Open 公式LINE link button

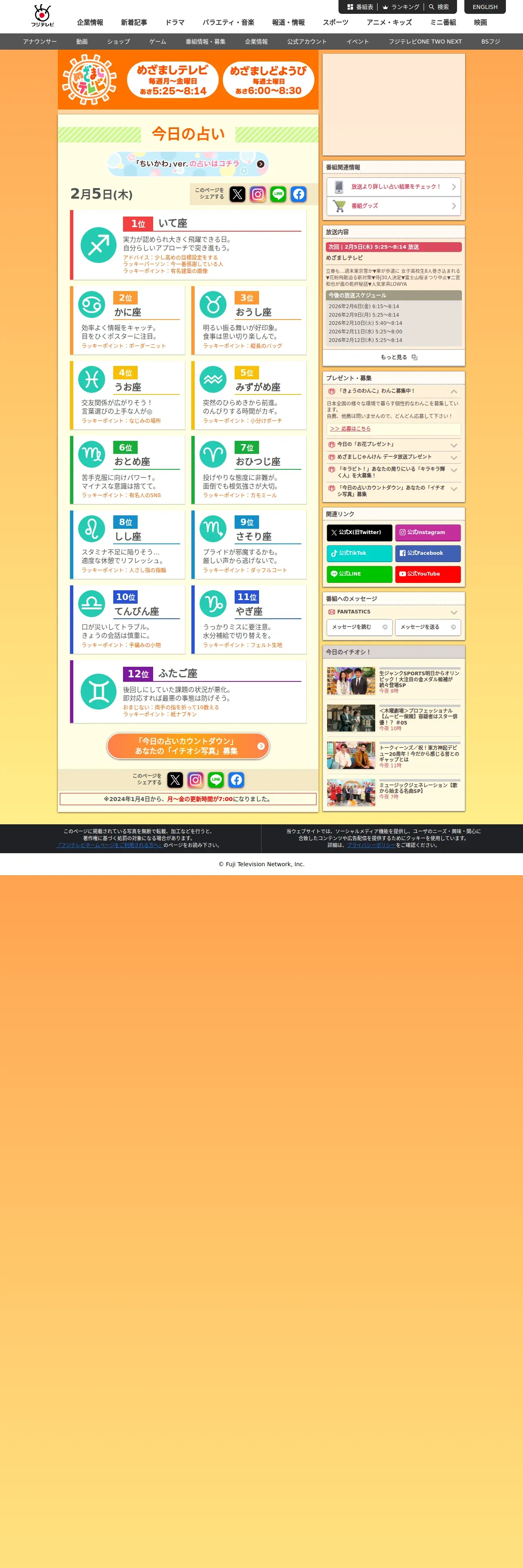click(359, 574)
